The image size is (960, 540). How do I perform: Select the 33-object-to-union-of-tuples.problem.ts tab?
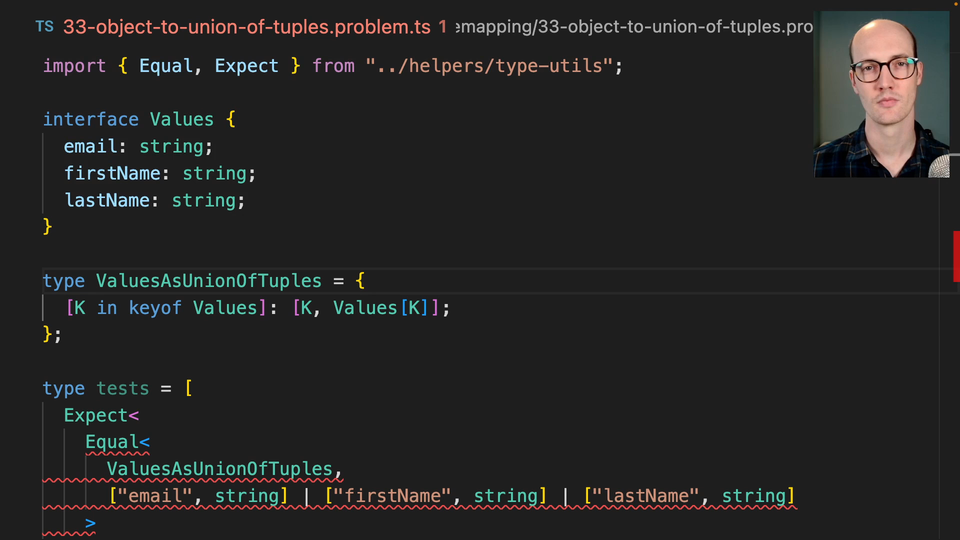pos(247,27)
